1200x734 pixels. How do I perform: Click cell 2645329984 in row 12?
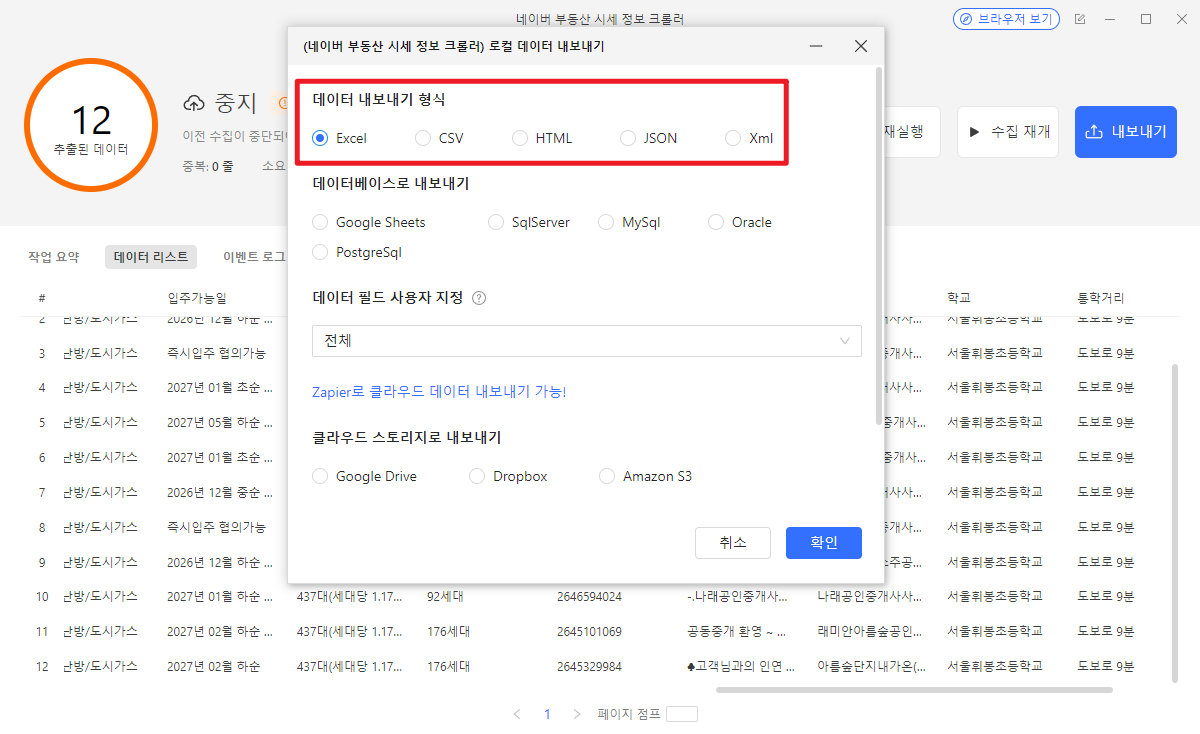(589, 667)
